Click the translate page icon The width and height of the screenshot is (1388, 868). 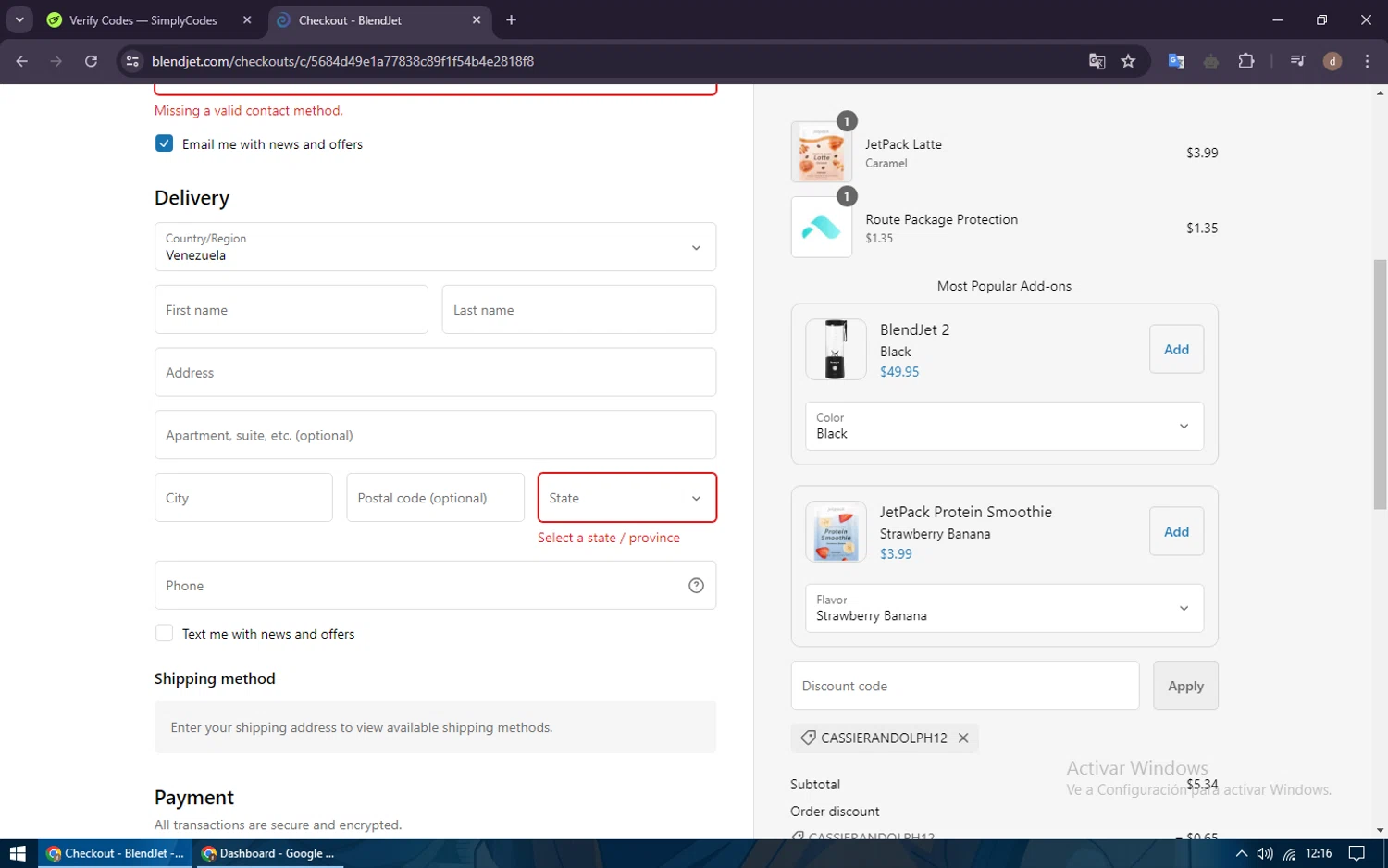click(x=1097, y=61)
